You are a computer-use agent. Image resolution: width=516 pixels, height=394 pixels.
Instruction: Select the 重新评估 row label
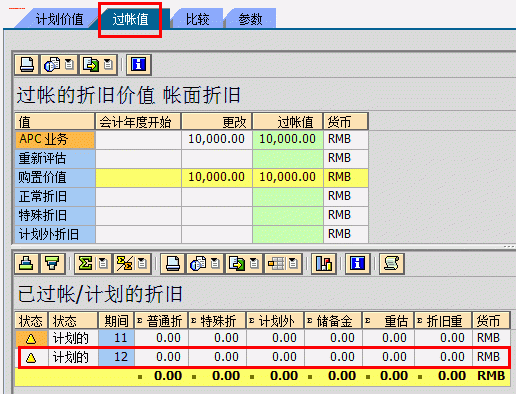click(55, 158)
